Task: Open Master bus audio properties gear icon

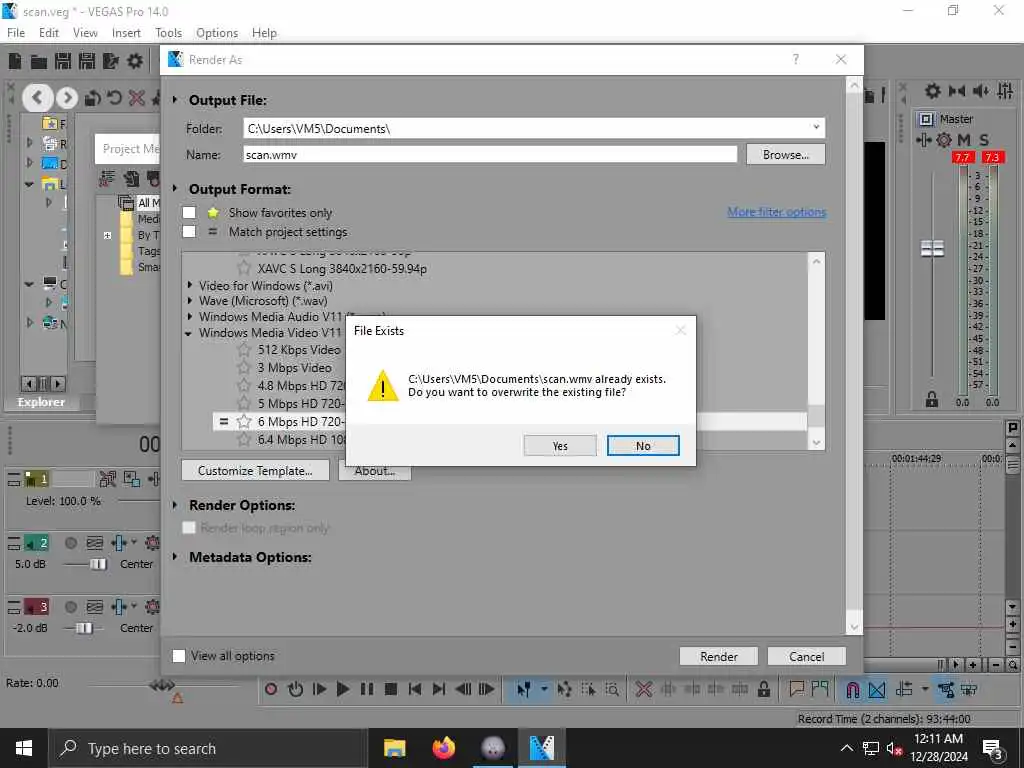Action: click(933, 91)
